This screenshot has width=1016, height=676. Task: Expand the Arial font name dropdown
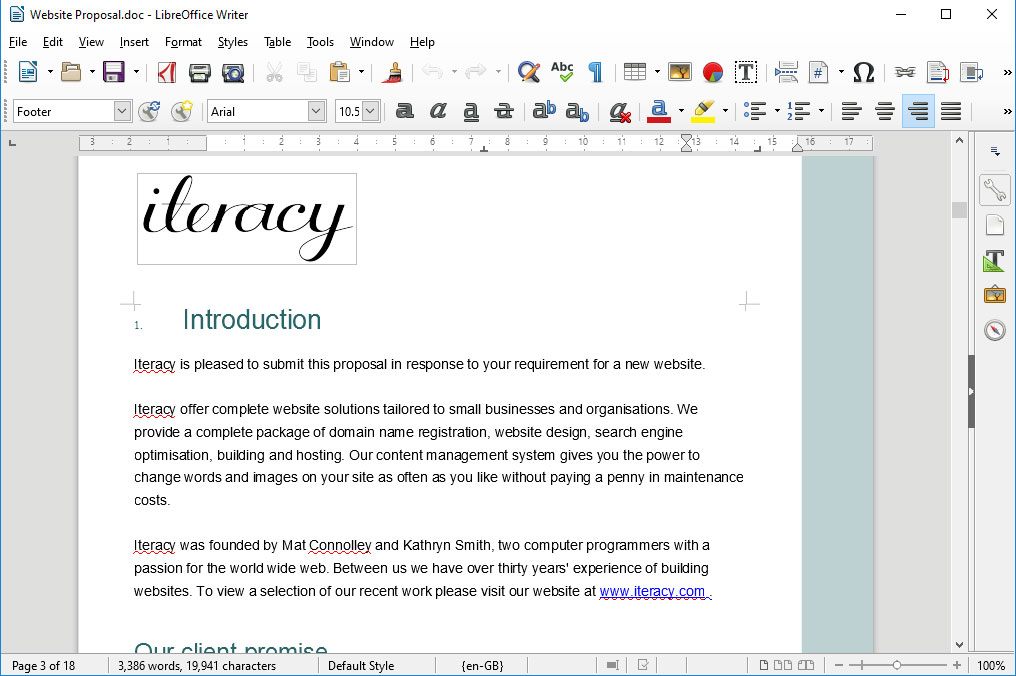[x=316, y=111]
